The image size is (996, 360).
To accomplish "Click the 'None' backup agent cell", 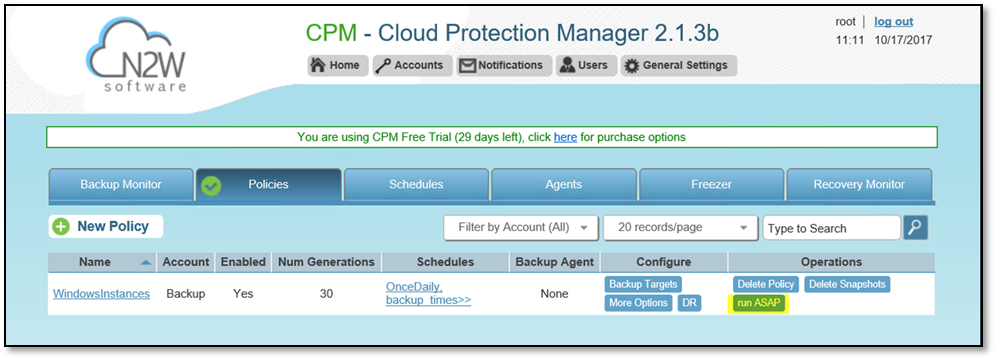I will coord(555,294).
